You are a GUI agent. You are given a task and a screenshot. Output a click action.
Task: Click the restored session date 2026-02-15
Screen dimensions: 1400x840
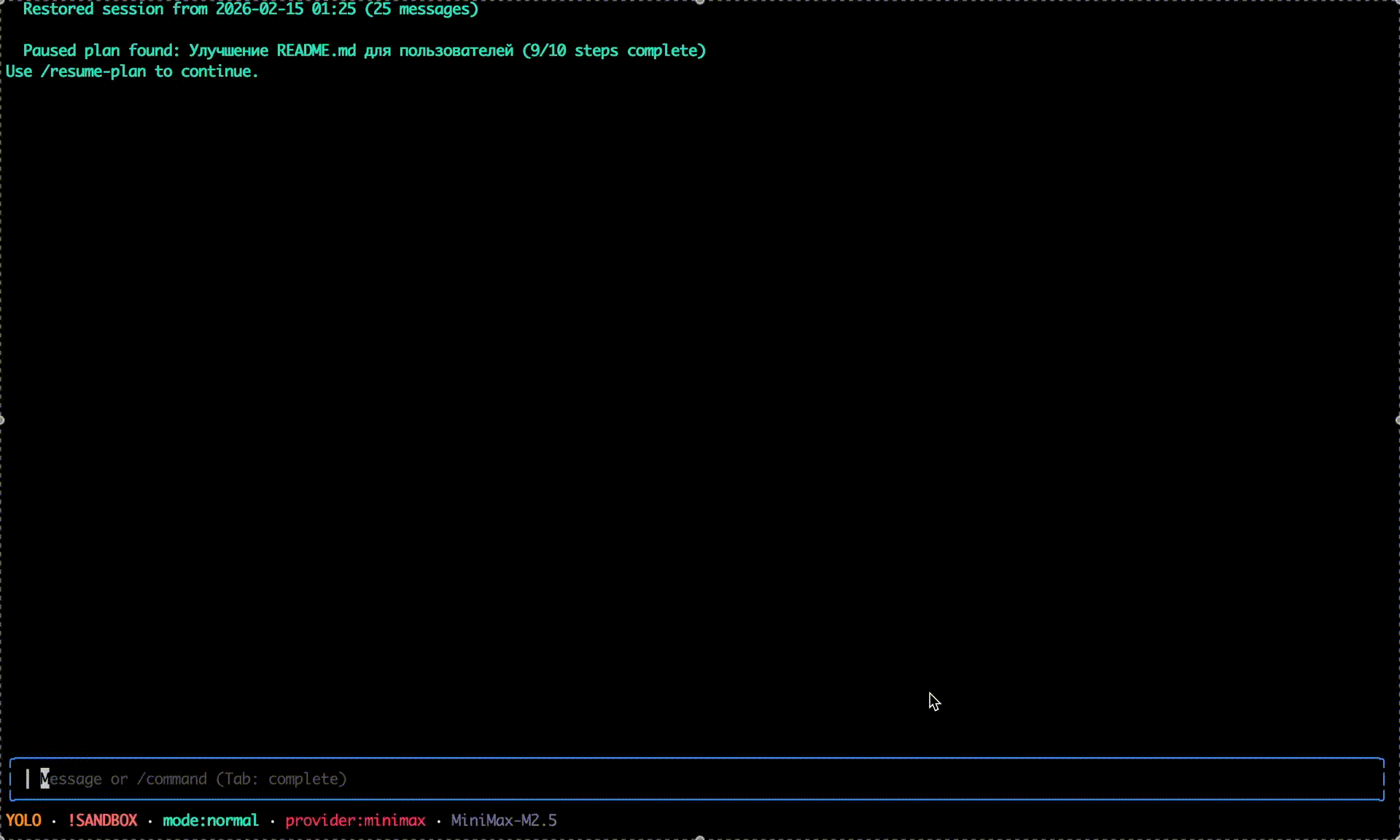point(259,9)
